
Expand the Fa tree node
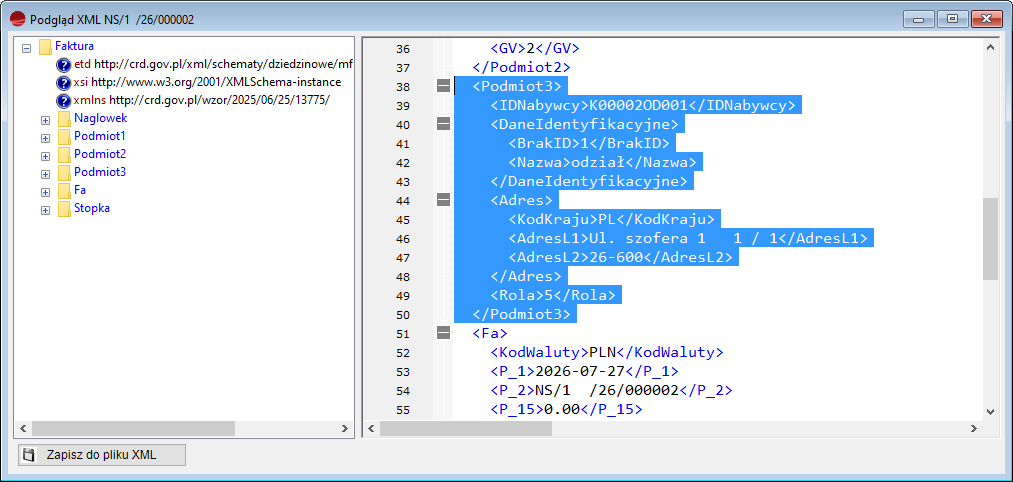45,192
